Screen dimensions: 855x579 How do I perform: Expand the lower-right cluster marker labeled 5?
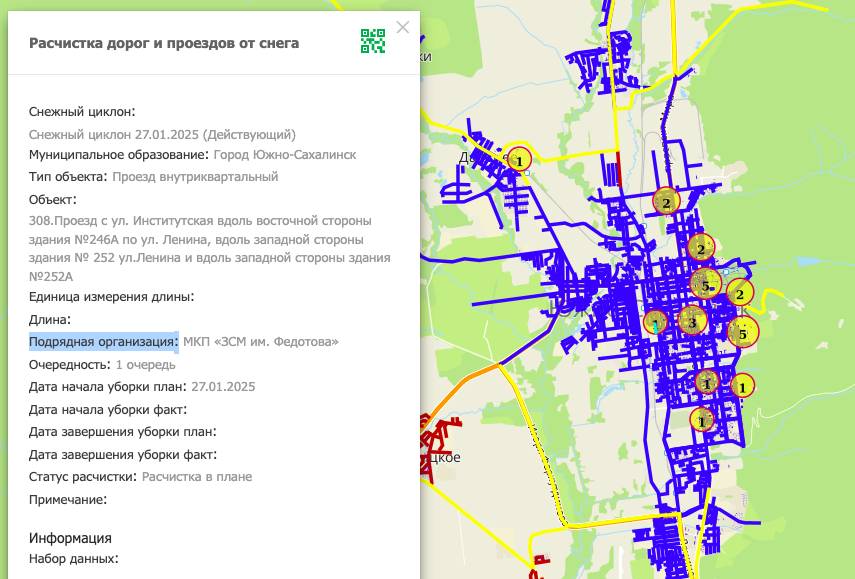click(x=743, y=331)
